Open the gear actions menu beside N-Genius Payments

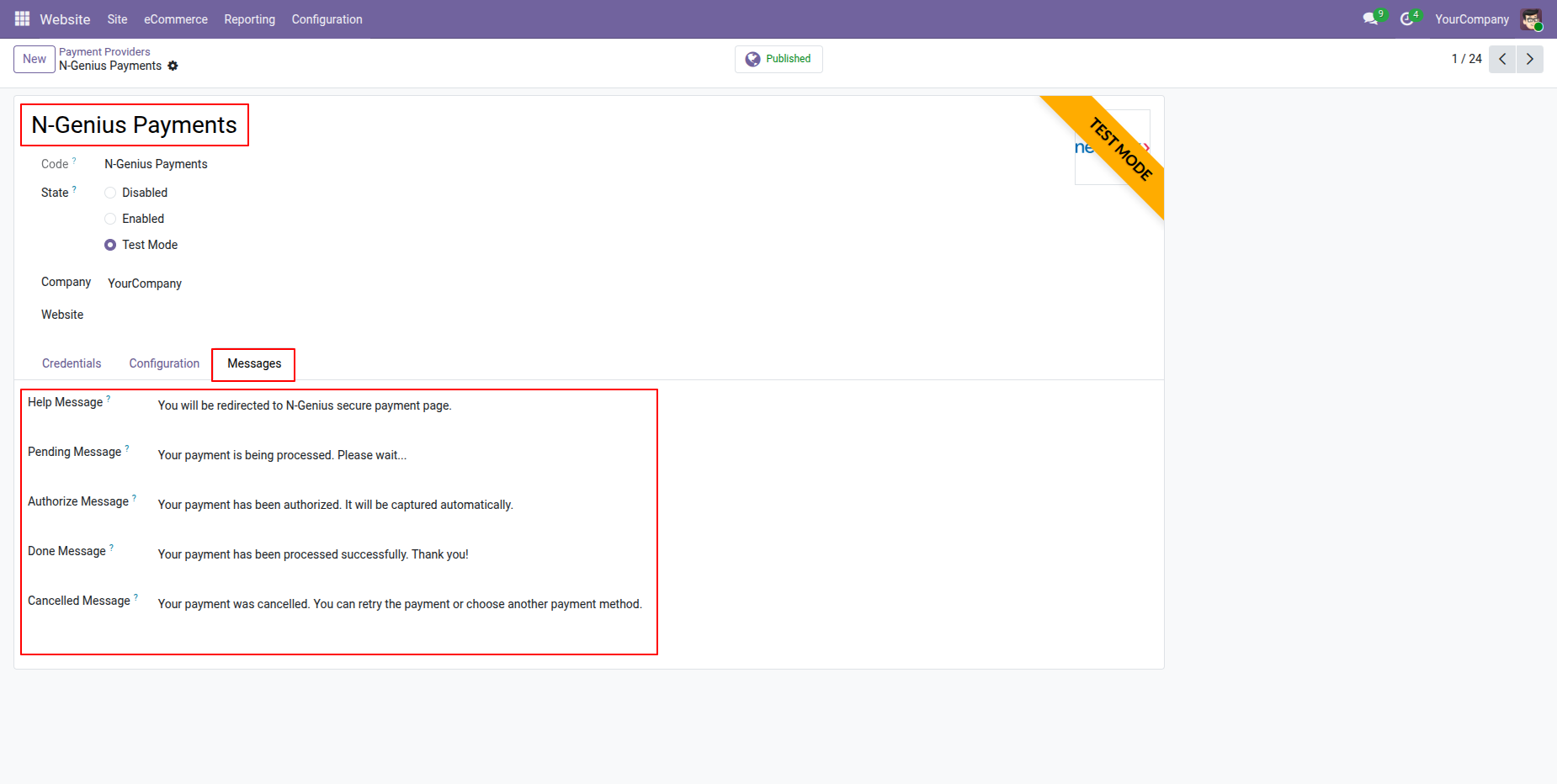click(173, 66)
